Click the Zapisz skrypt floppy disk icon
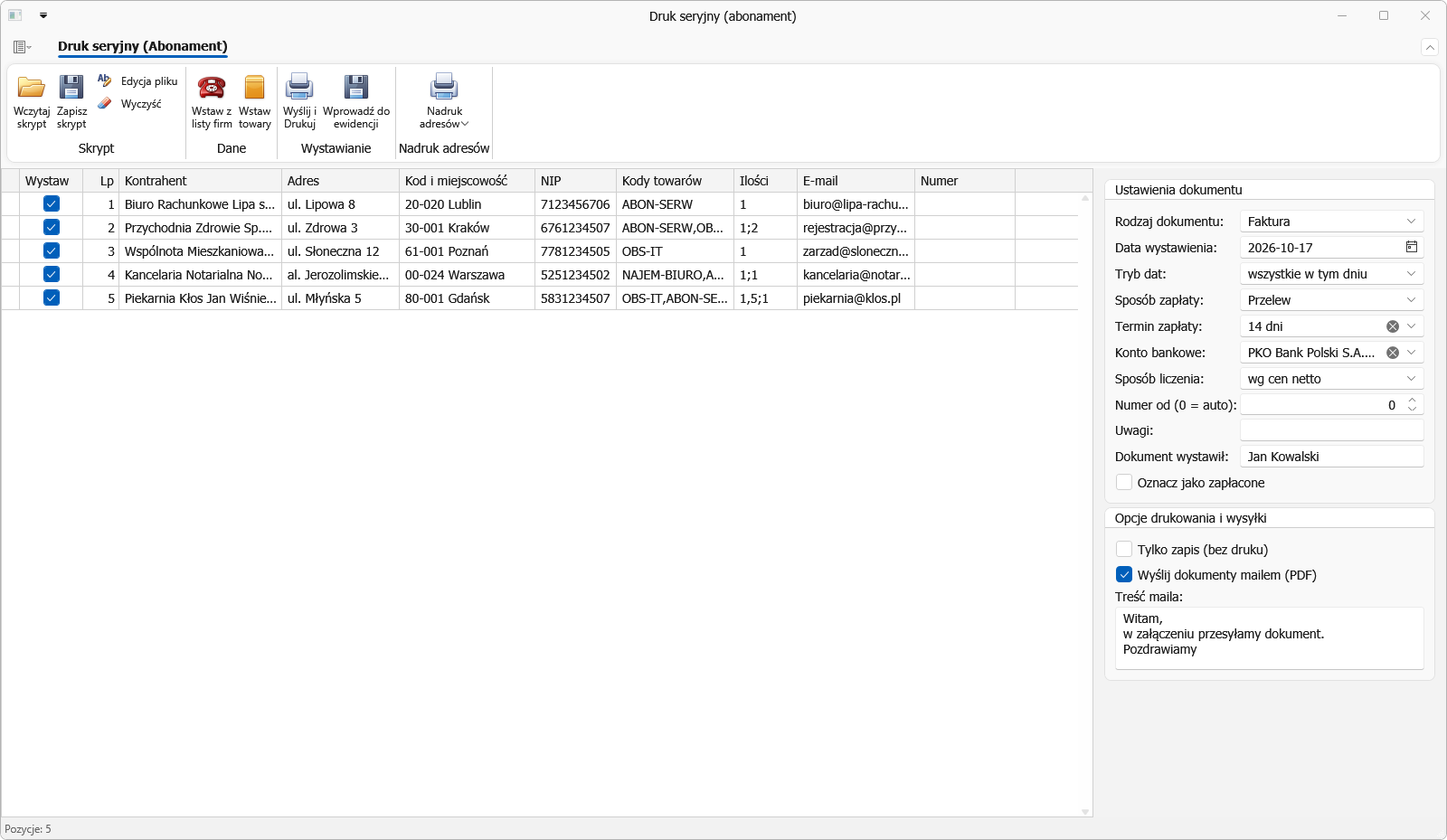This screenshot has height=840, width=1447. point(71,87)
